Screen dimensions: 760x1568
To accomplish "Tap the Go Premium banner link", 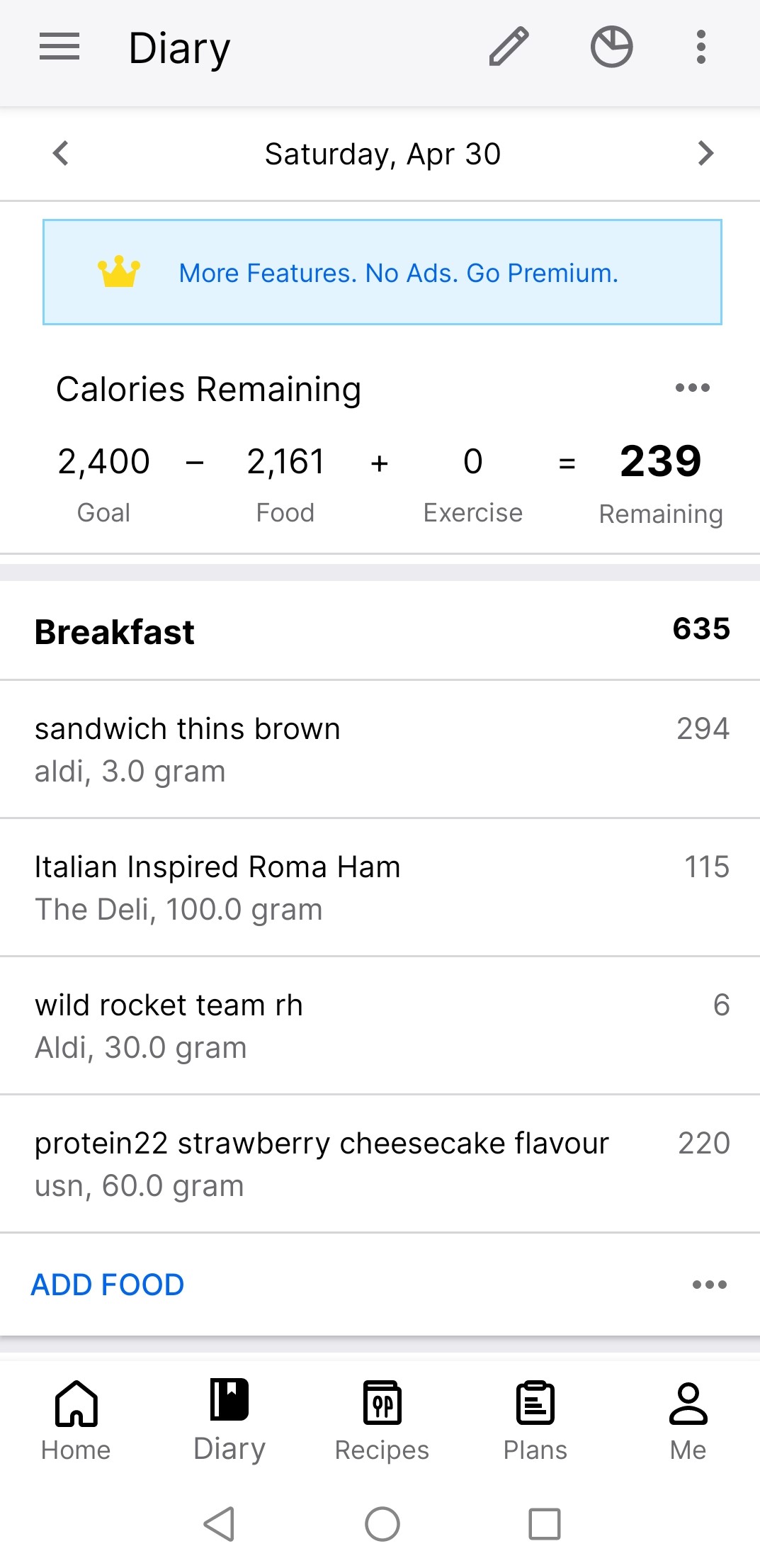I will (x=398, y=273).
